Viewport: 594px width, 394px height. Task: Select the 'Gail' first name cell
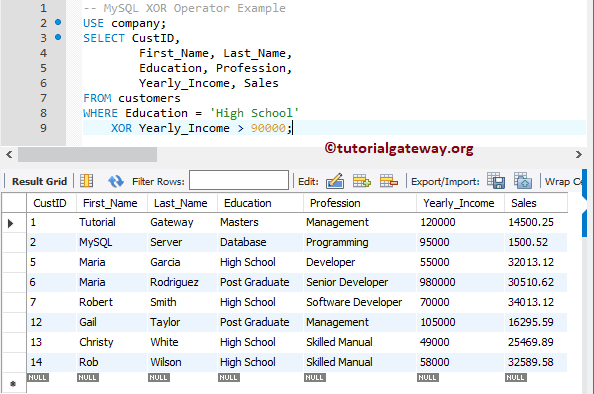tap(111, 322)
